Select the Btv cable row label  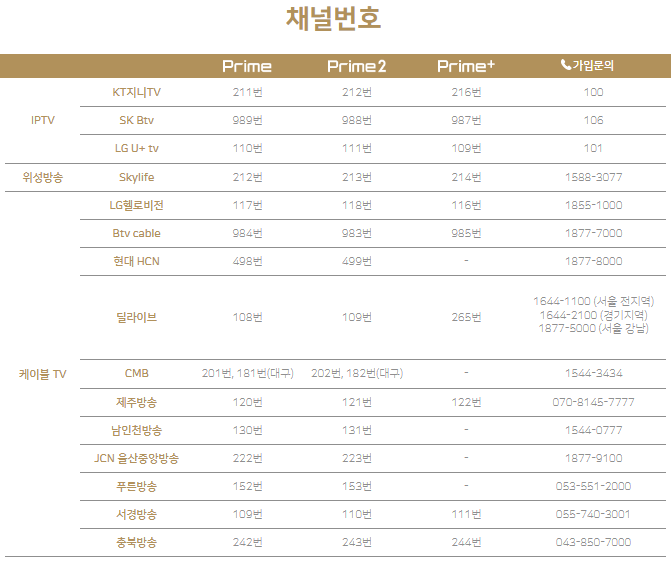tap(137, 233)
